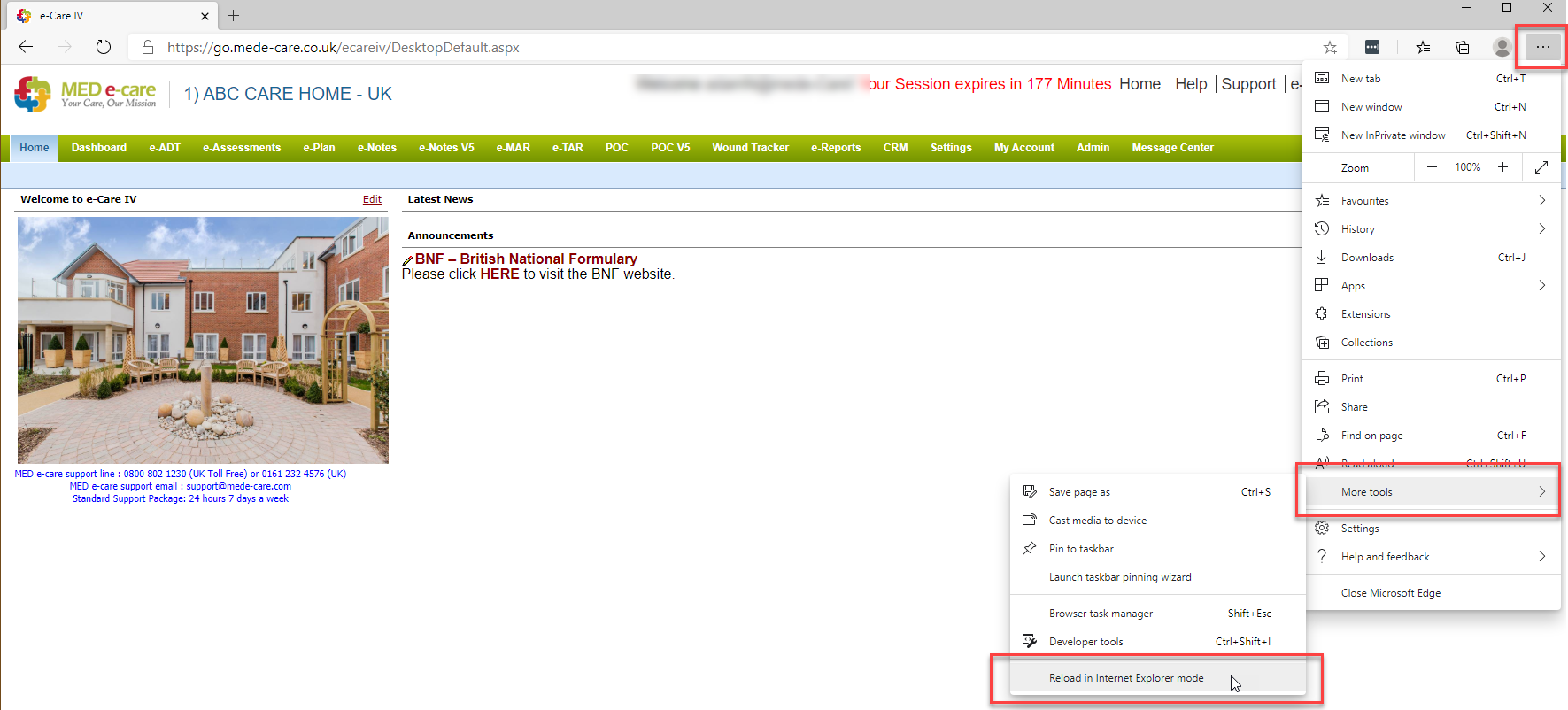Choose Find on page
The image size is (1568, 710).
(1433, 436)
